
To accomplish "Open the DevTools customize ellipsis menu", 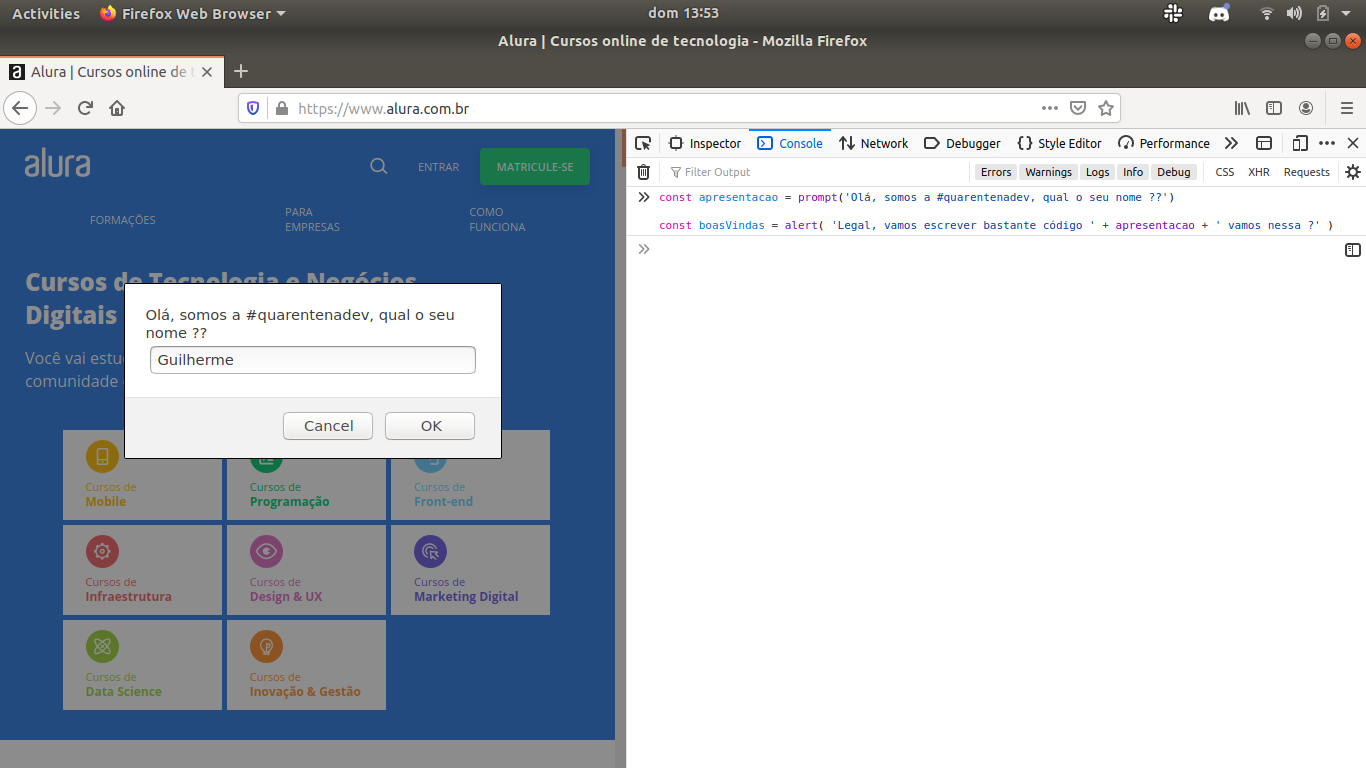I will pyautogui.click(x=1327, y=143).
